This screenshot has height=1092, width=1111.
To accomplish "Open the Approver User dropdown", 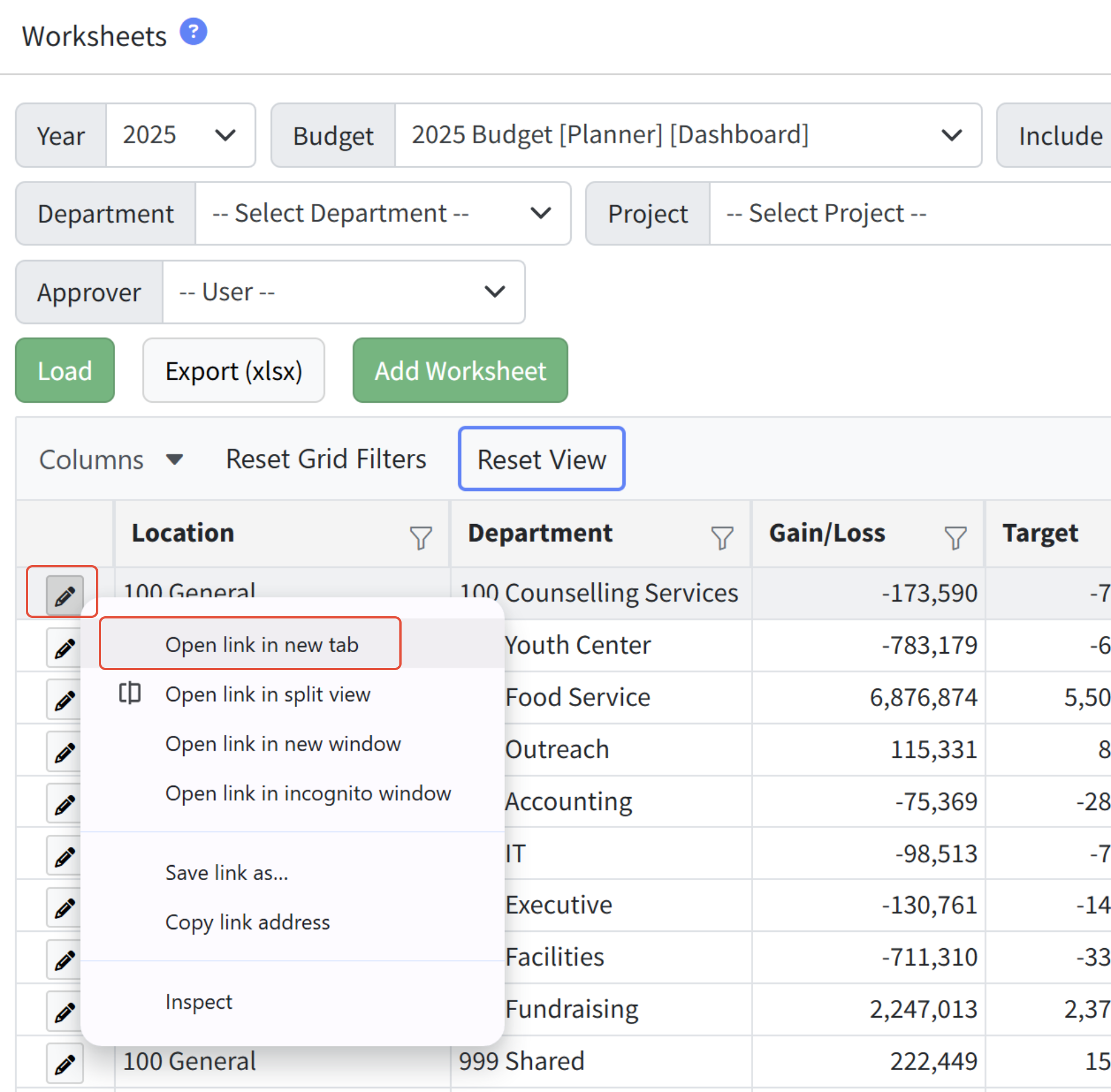I will pos(343,293).
